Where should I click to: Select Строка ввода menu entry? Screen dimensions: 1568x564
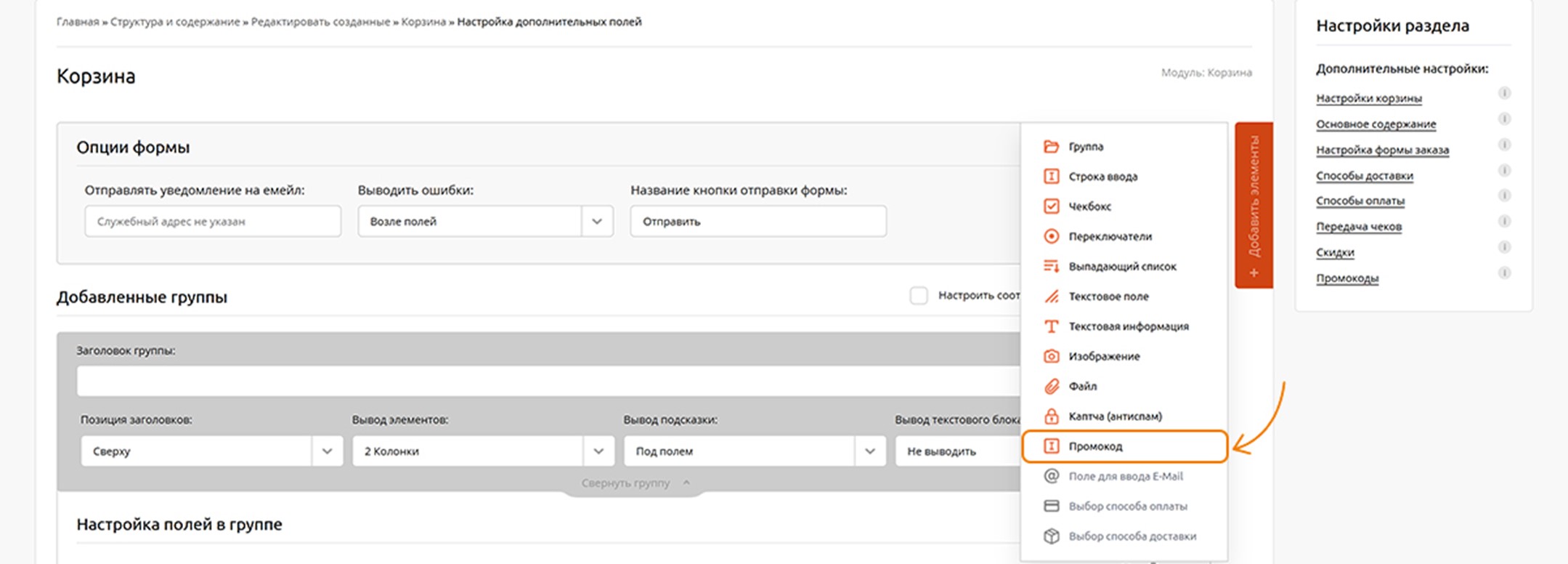tap(1102, 177)
